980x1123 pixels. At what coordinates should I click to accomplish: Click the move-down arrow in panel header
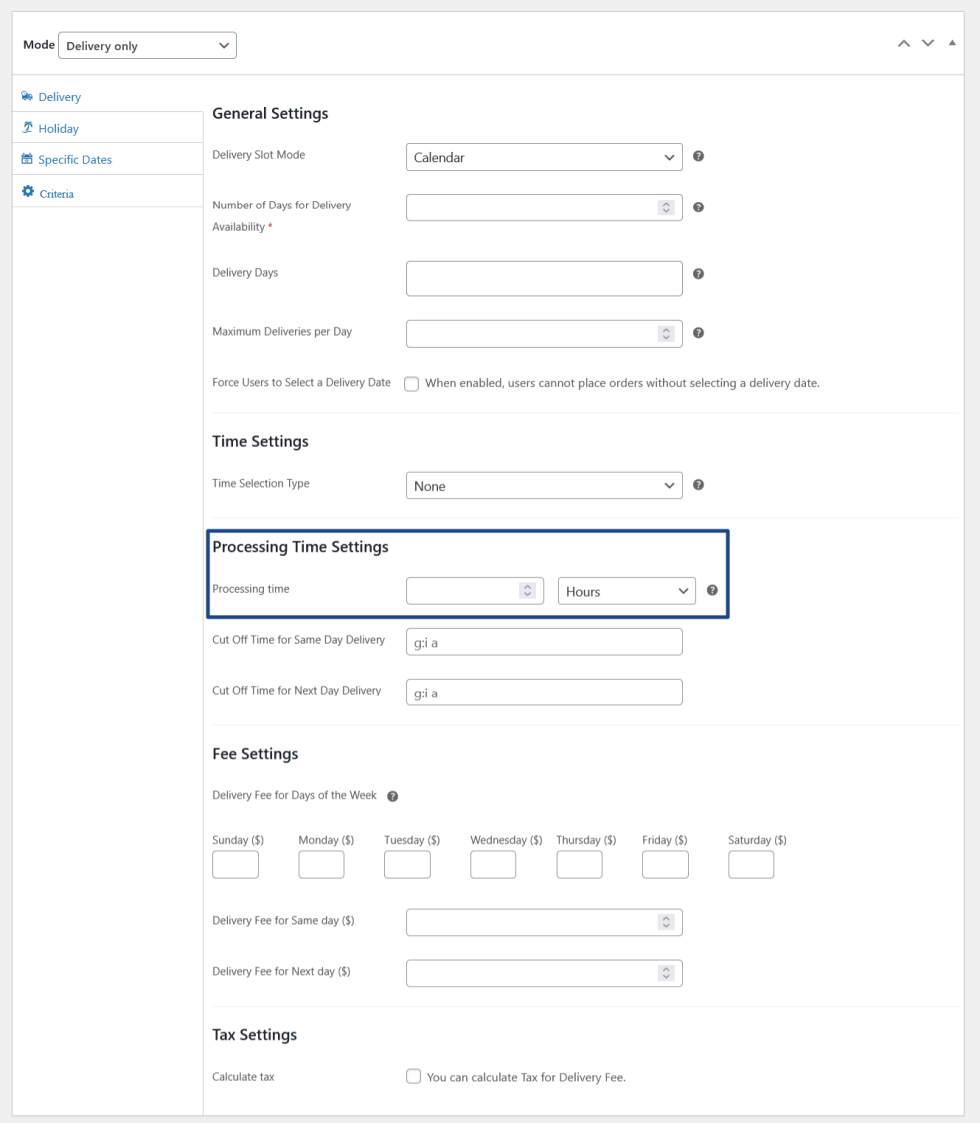tap(928, 44)
